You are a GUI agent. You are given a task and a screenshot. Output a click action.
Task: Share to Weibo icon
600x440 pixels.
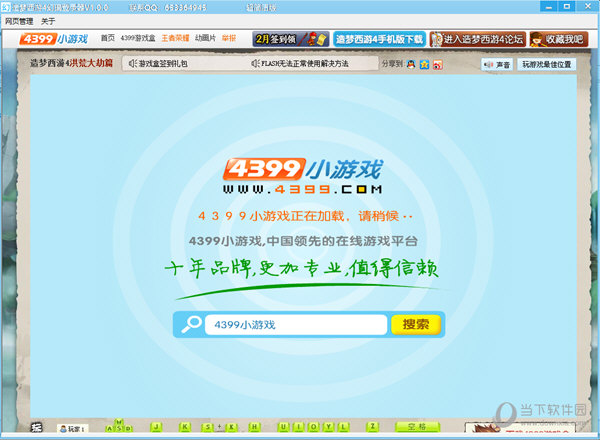click(x=438, y=64)
